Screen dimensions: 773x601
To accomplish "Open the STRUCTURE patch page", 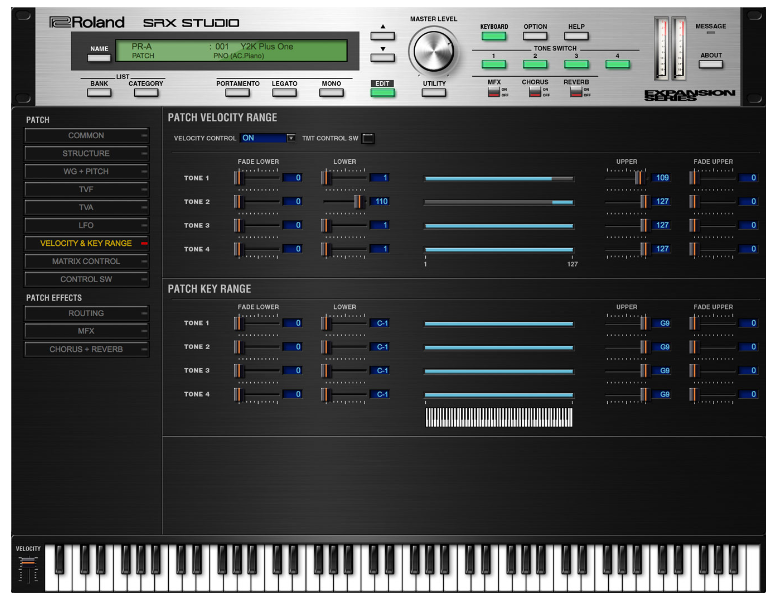I will (86, 153).
